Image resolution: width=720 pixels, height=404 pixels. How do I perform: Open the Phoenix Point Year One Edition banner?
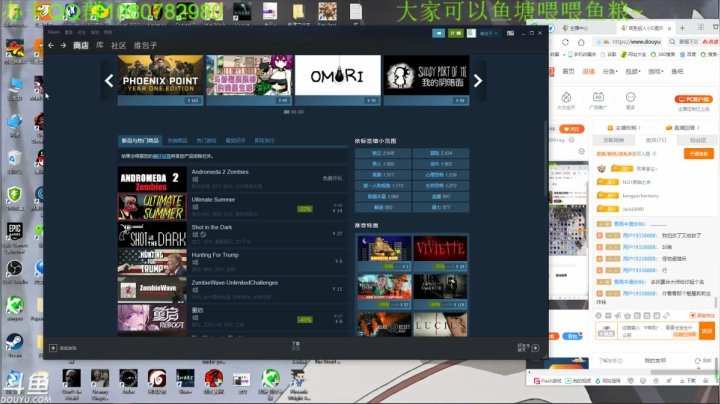[x=160, y=80]
